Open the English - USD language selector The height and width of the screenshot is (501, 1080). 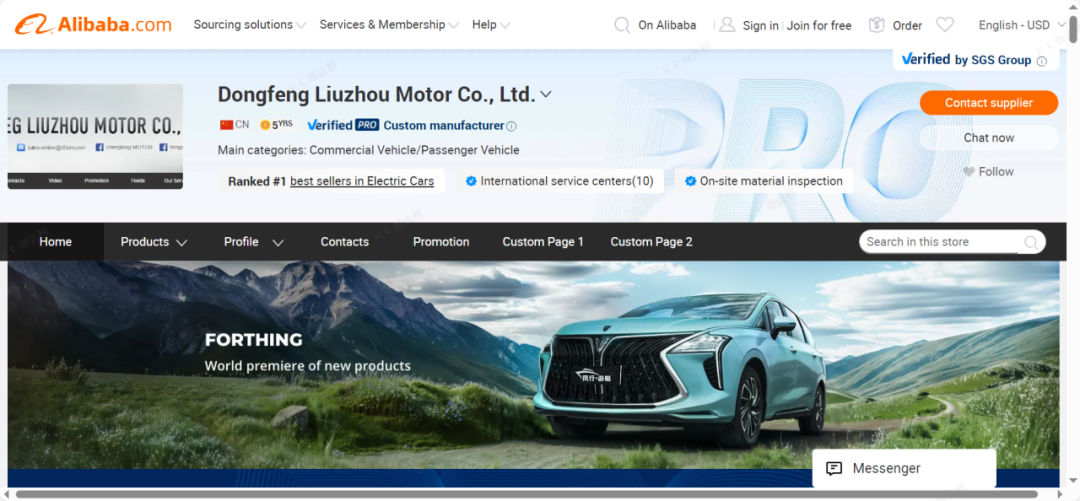(x=1022, y=25)
